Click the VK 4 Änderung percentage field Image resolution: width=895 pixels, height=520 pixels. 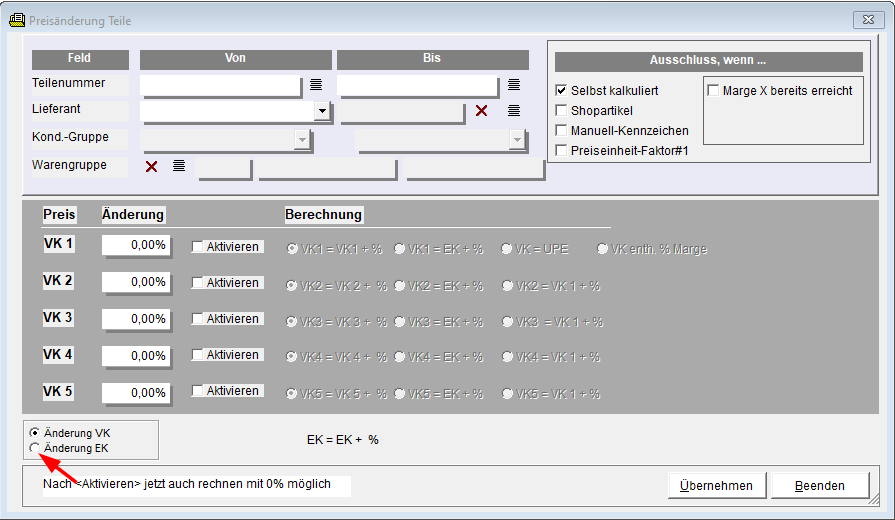click(x=136, y=356)
